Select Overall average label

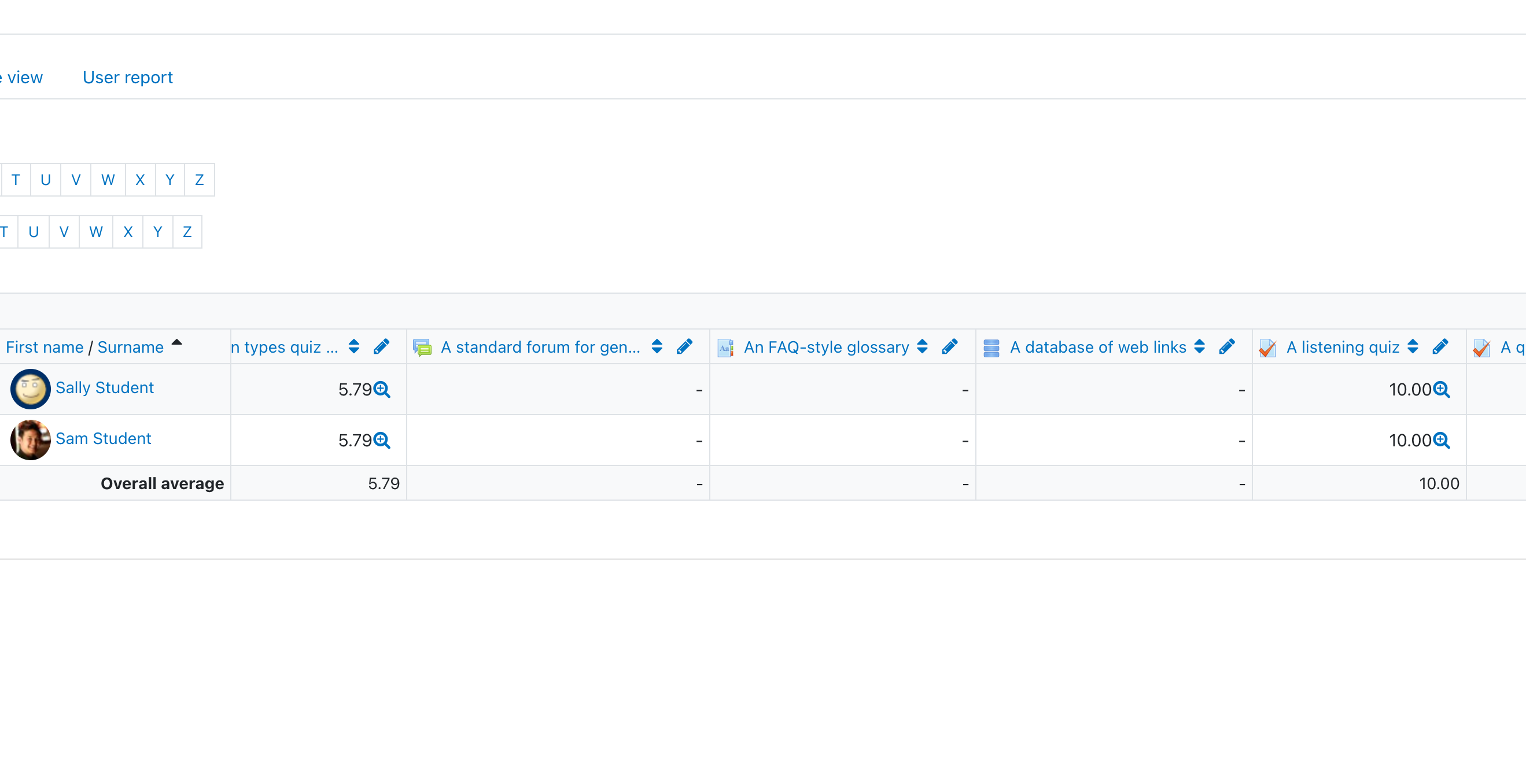click(x=163, y=484)
